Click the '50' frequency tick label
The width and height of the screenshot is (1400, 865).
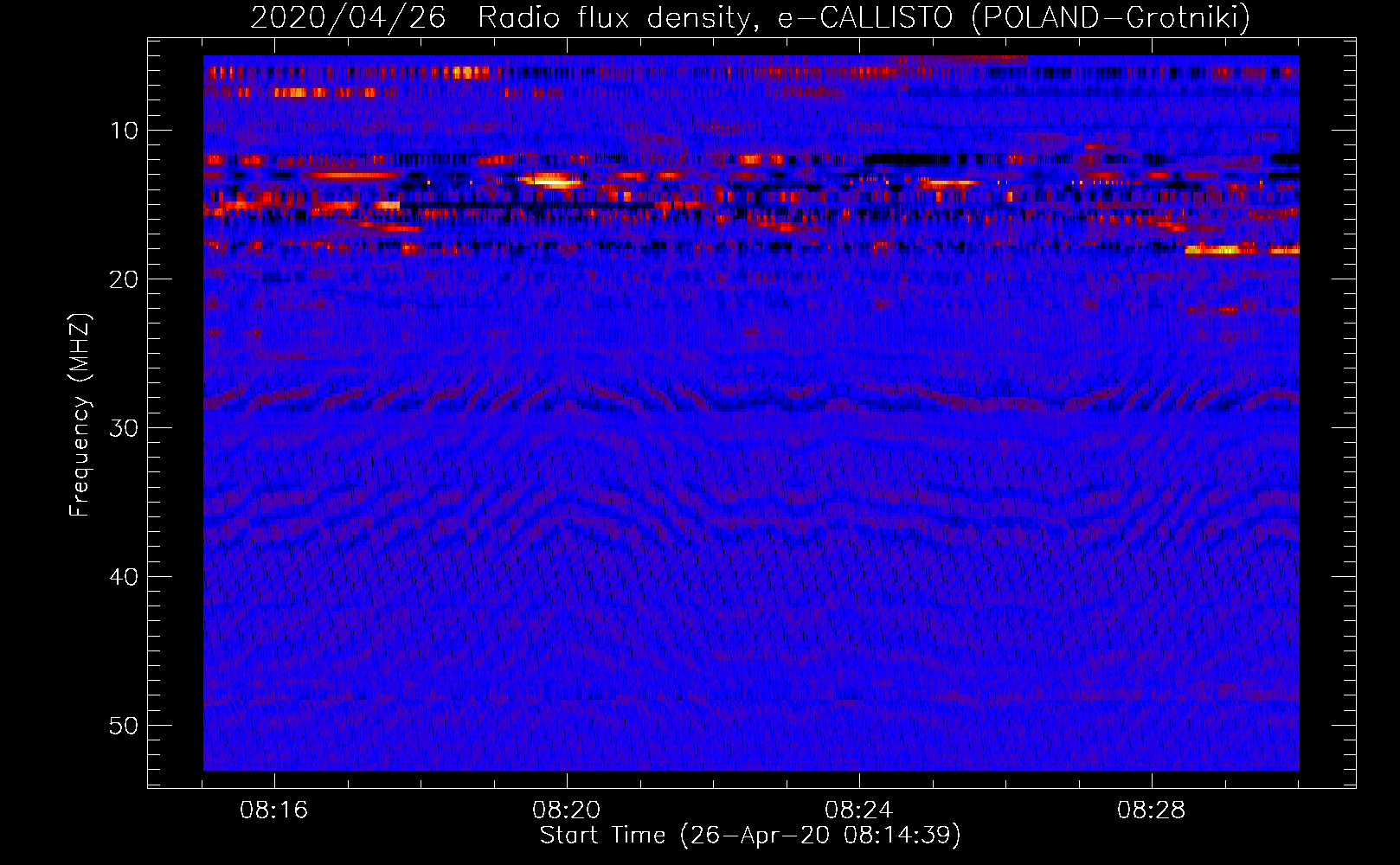125,726
